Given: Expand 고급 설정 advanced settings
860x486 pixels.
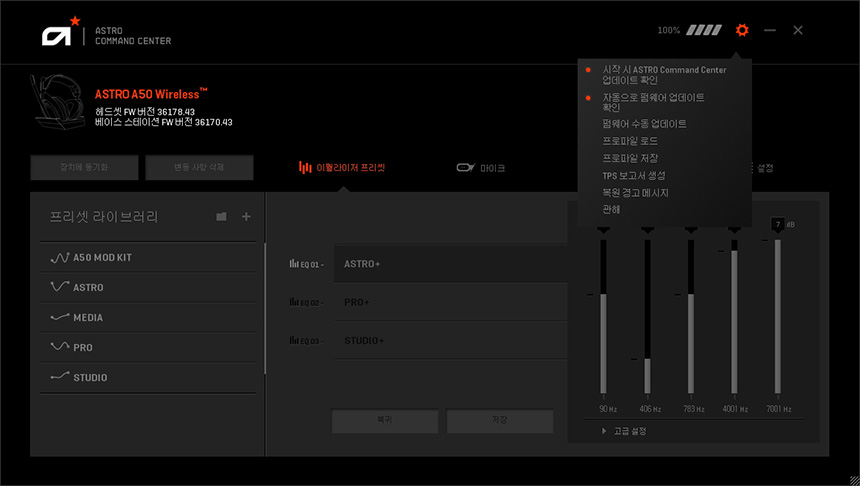Looking at the screenshot, I should coord(624,431).
